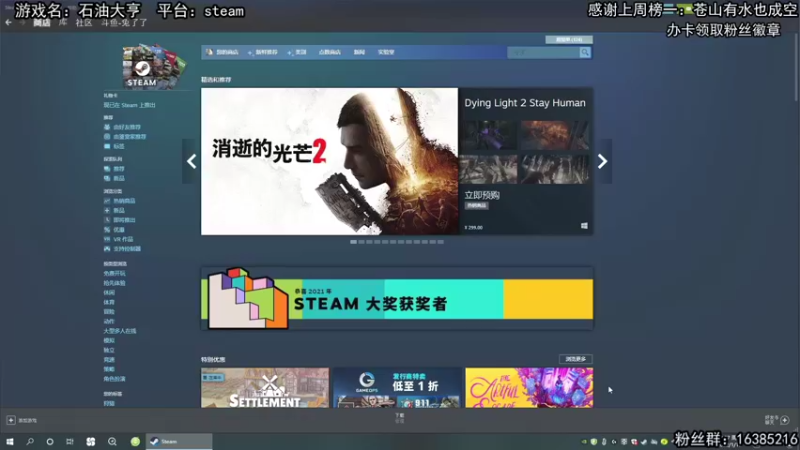This screenshot has width=800, height=450.
Task: Open Task View on the taskbar
Action: (69, 442)
